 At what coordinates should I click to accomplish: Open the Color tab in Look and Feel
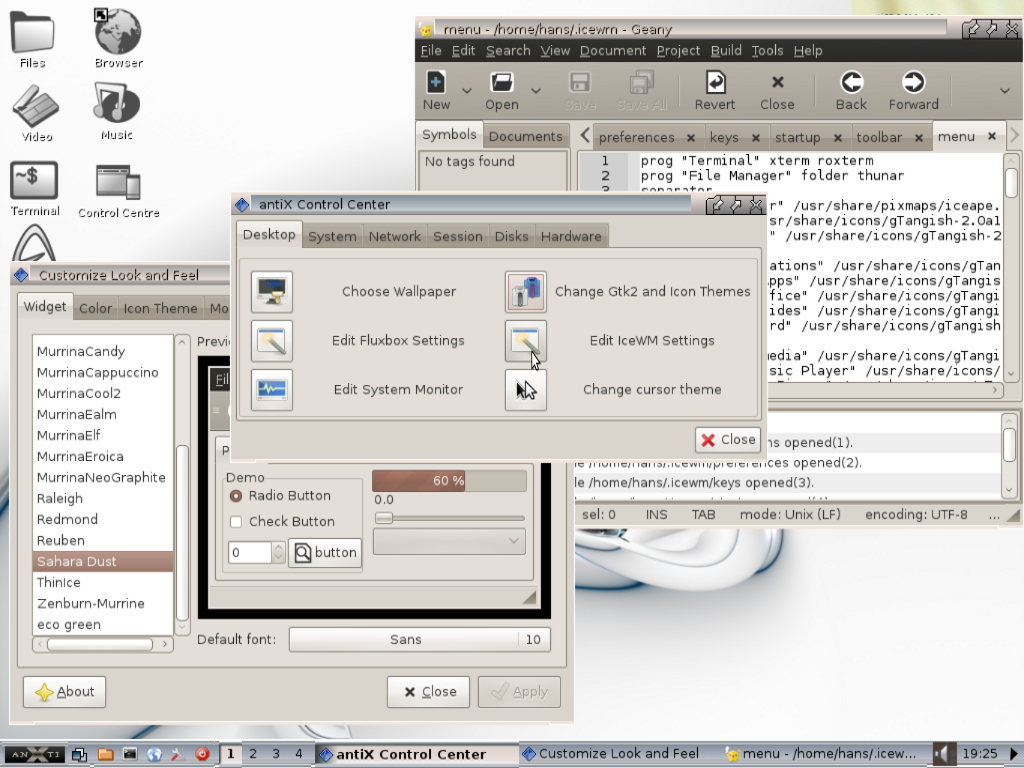[x=95, y=308]
